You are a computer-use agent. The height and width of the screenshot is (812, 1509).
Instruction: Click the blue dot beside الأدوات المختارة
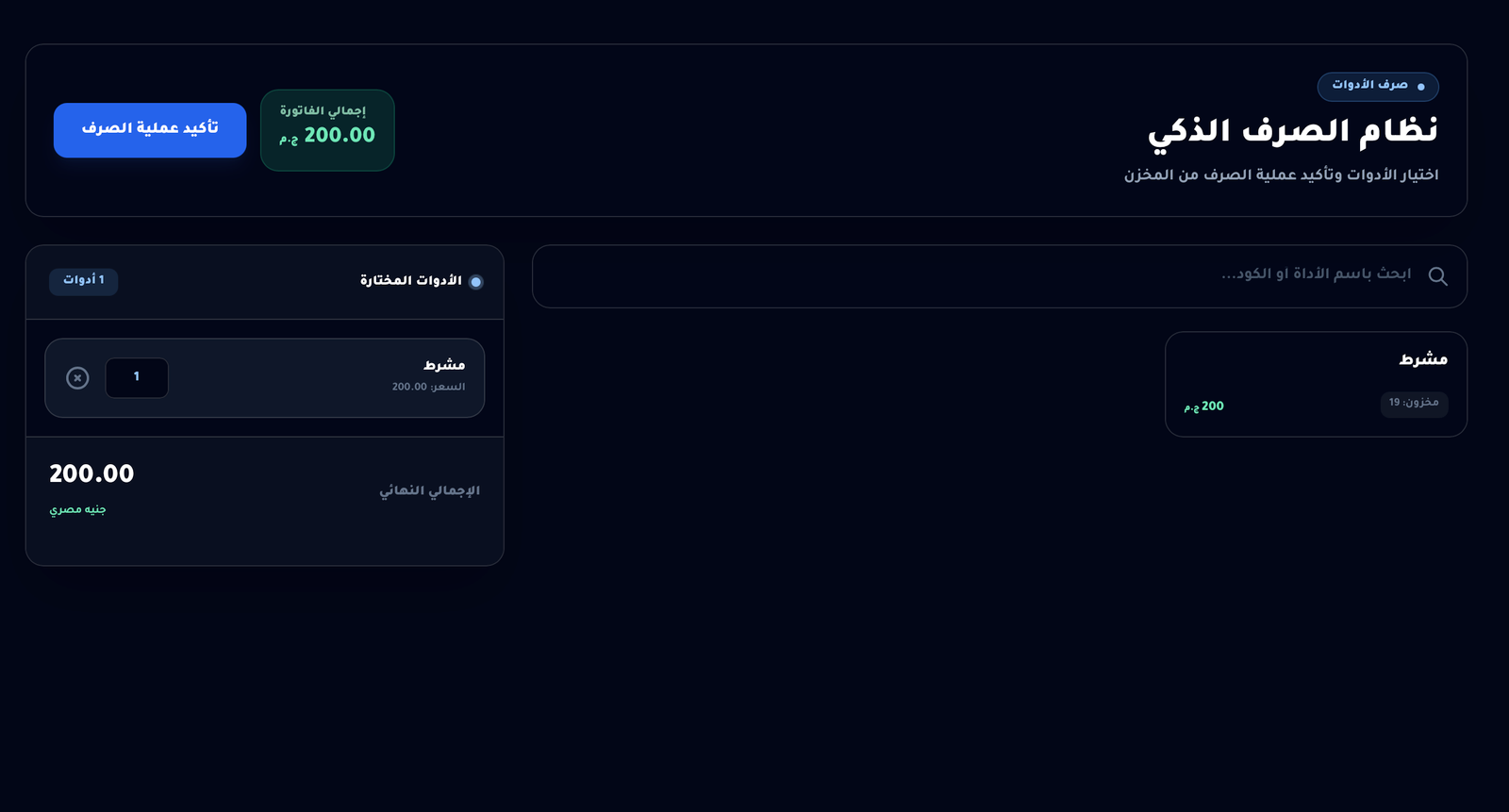click(476, 282)
